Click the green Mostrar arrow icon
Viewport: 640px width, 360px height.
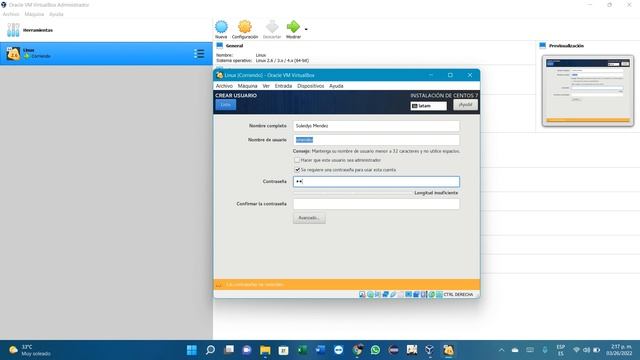[x=293, y=29]
